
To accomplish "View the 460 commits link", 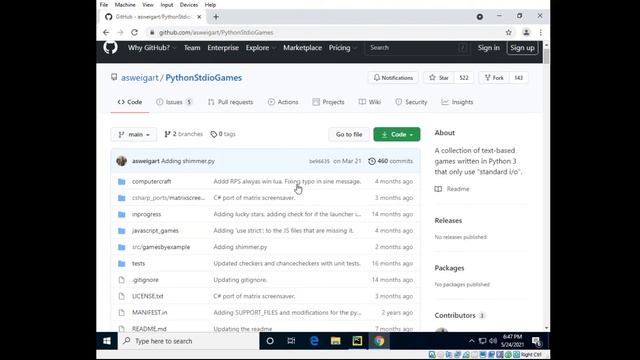I will pyautogui.click(x=391, y=161).
